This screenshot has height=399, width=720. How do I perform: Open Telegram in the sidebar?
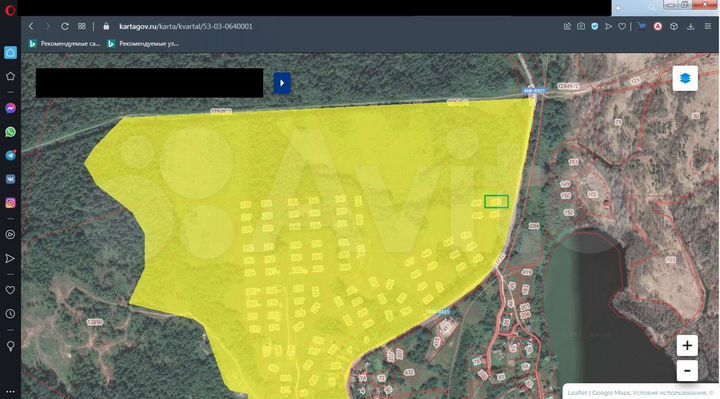(10, 155)
